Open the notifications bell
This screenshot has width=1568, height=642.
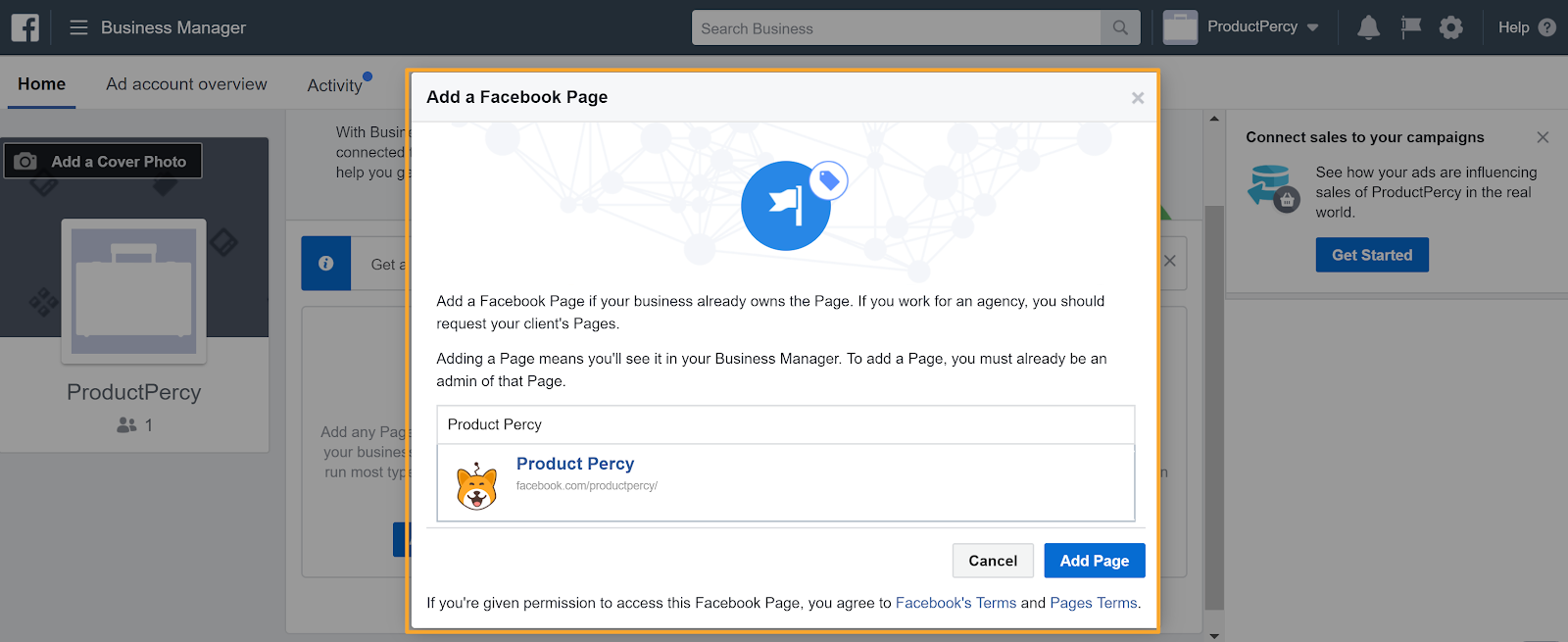pos(1368,27)
